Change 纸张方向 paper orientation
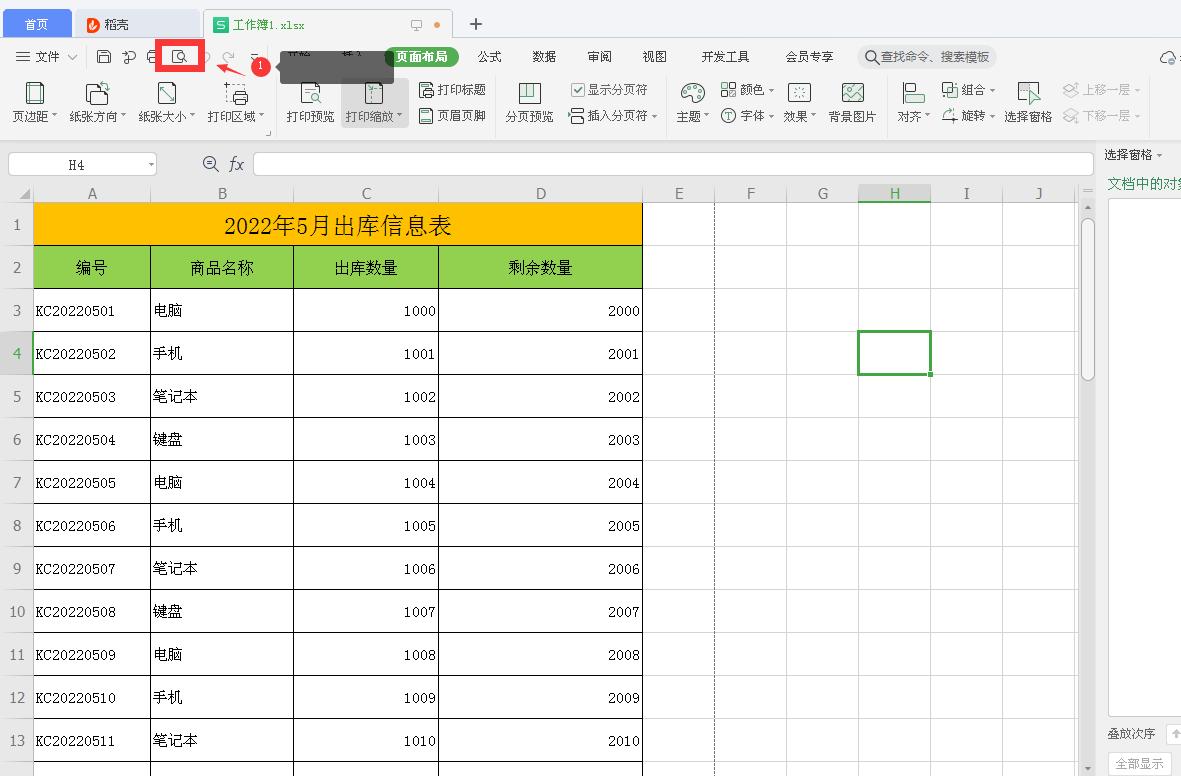The width and height of the screenshot is (1181, 776). pyautogui.click(x=97, y=100)
